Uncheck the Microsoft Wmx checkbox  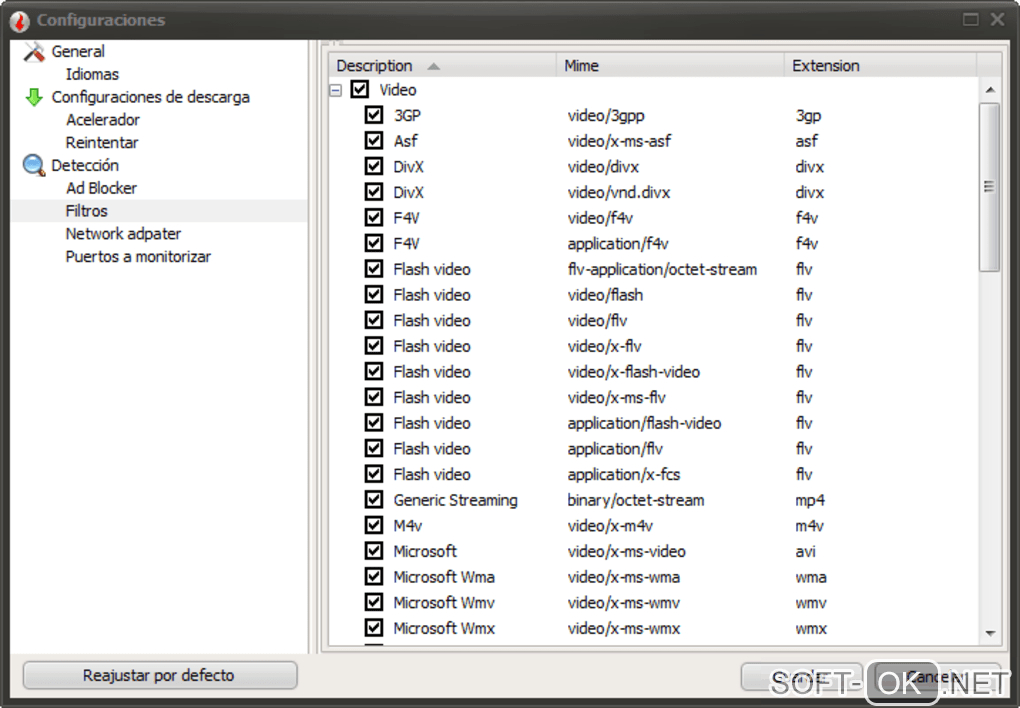tap(373, 628)
